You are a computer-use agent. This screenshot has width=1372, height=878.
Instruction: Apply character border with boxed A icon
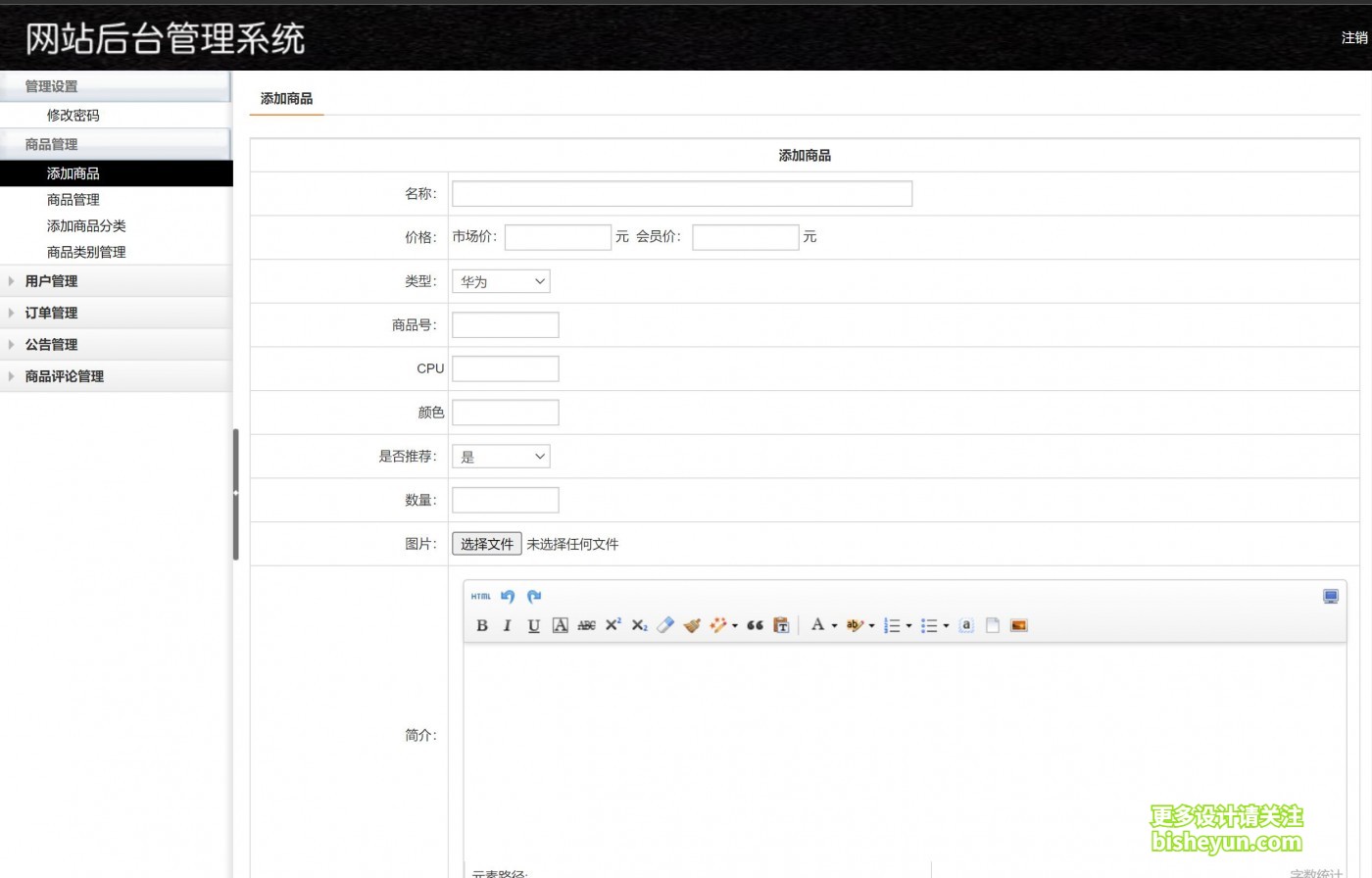point(561,625)
